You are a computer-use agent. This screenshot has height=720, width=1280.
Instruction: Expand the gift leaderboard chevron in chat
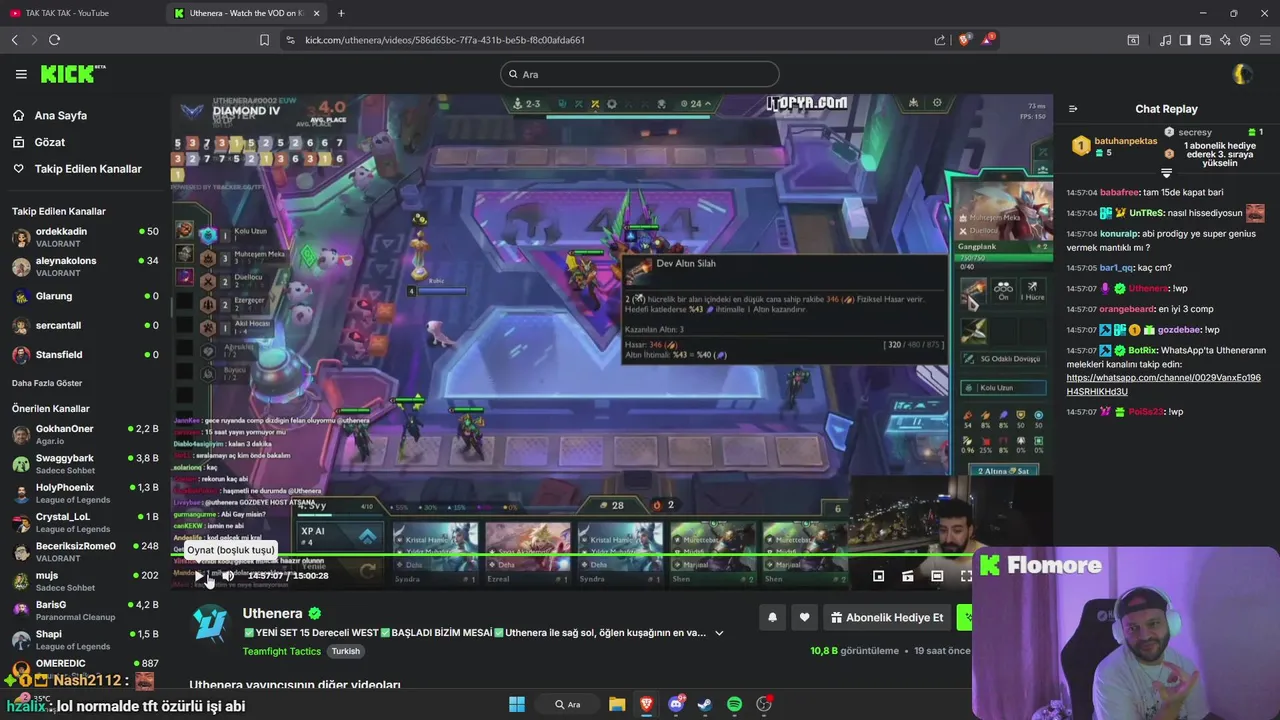[1166, 174]
